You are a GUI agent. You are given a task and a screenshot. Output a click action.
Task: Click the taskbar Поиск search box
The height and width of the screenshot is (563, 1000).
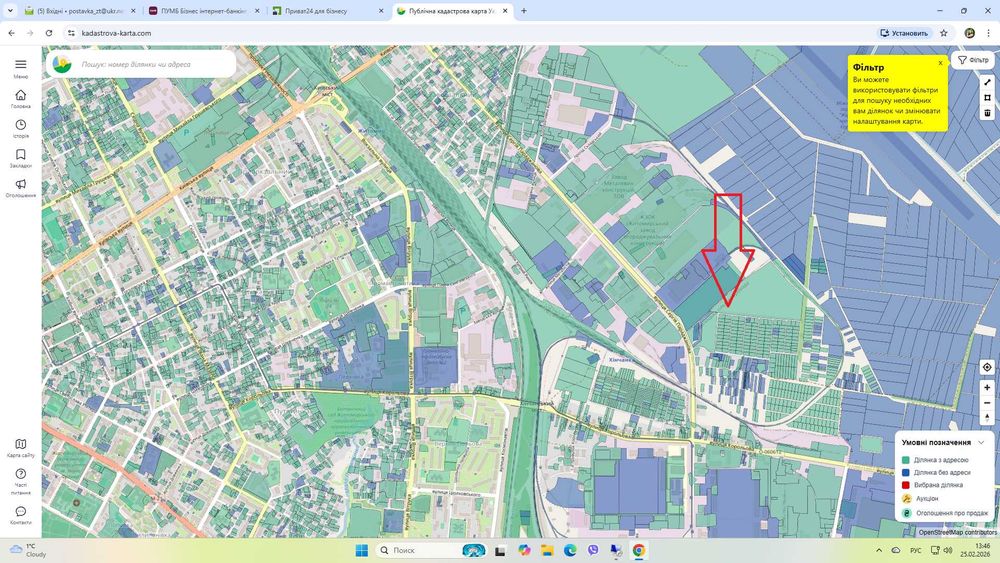coord(429,550)
